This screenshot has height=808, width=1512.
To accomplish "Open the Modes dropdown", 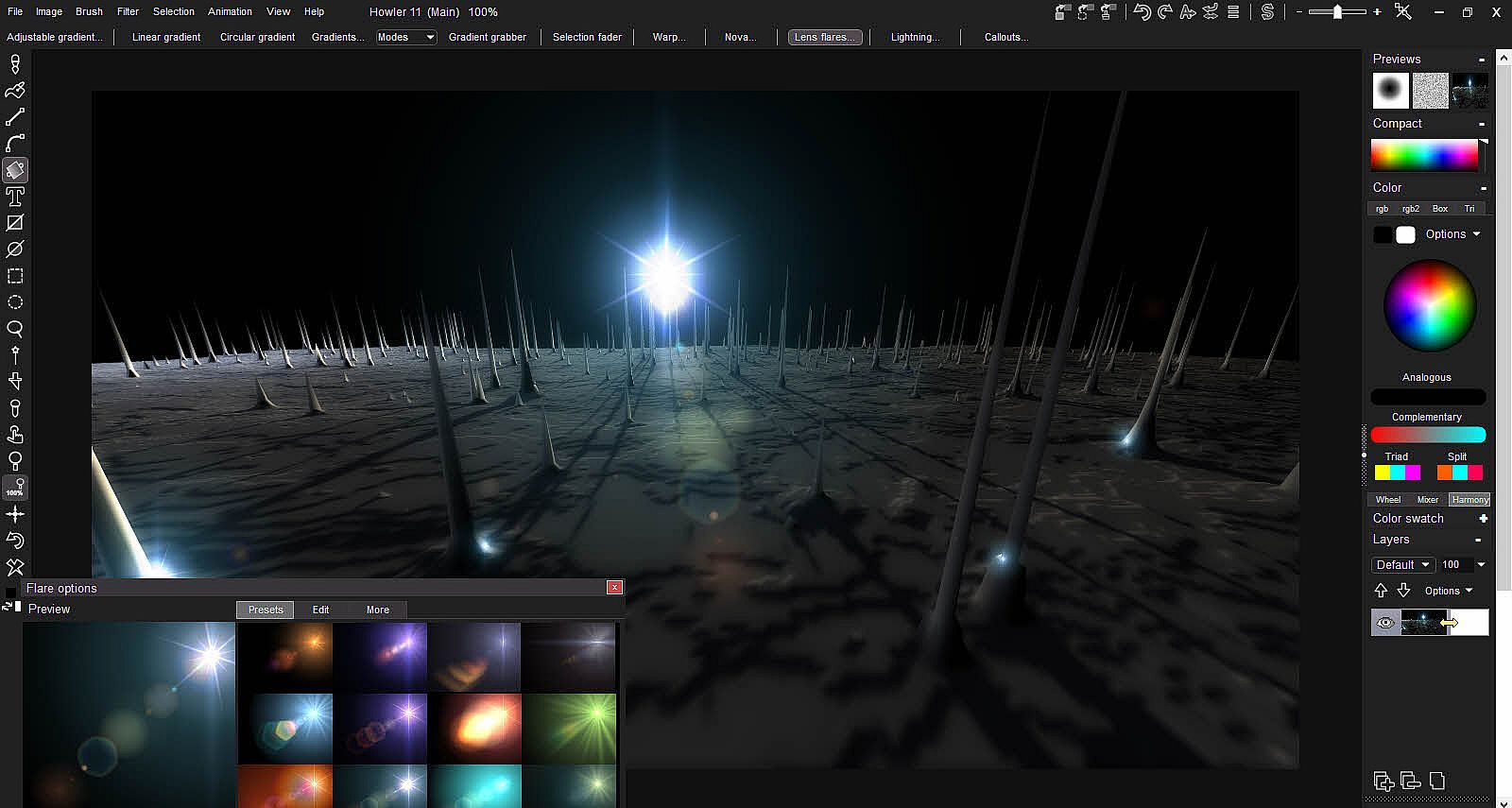I will 405,37.
